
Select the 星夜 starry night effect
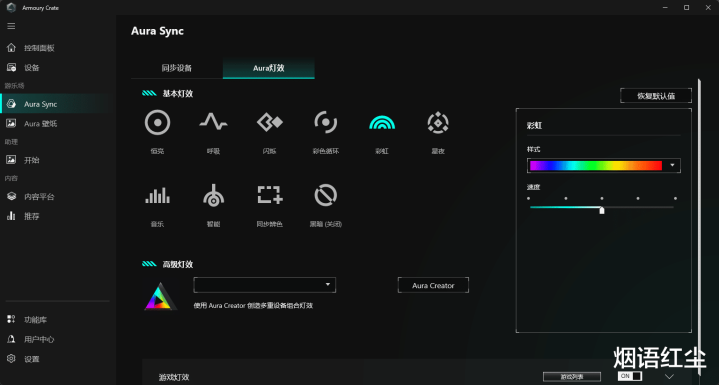tap(438, 122)
